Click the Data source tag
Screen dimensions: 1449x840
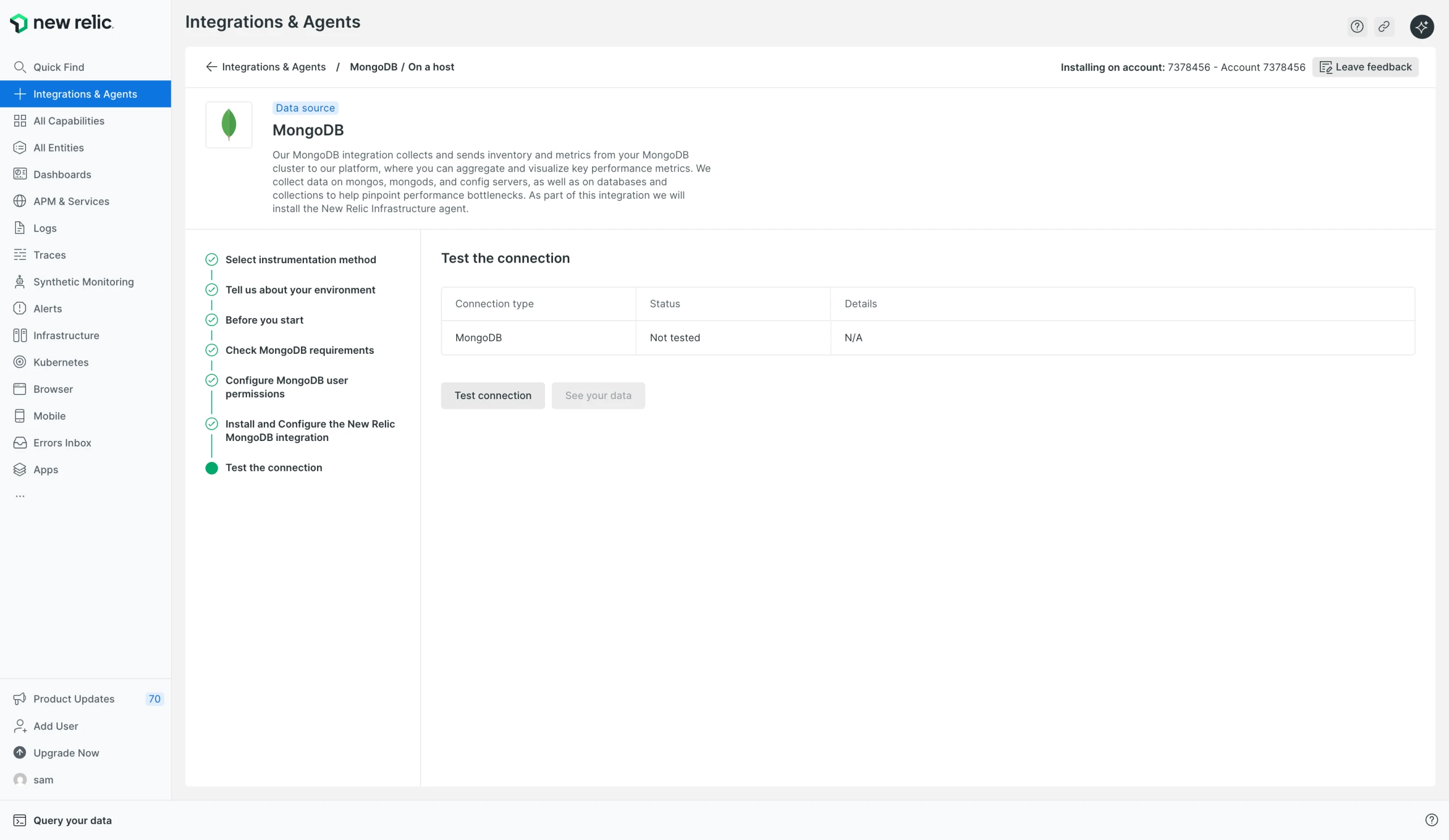pos(305,108)
